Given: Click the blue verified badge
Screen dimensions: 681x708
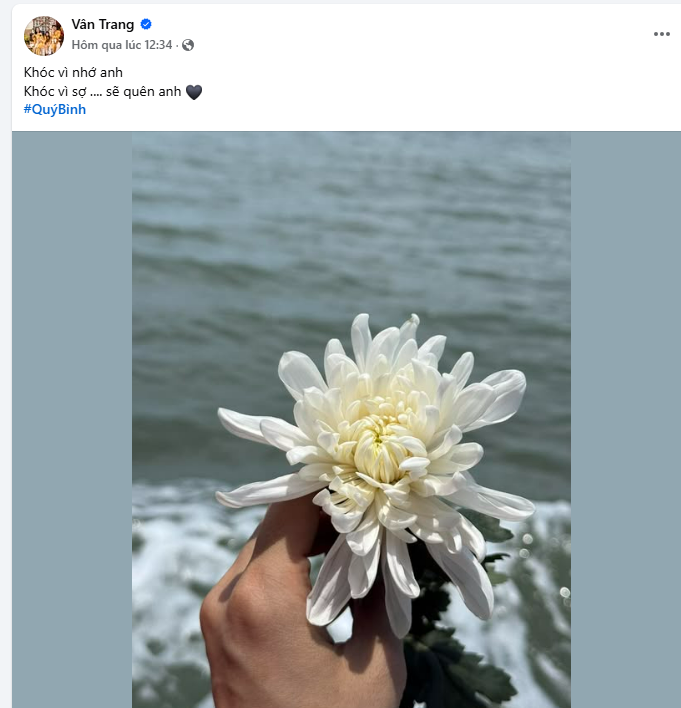Looking at the screenshot, I should point(146,25).
